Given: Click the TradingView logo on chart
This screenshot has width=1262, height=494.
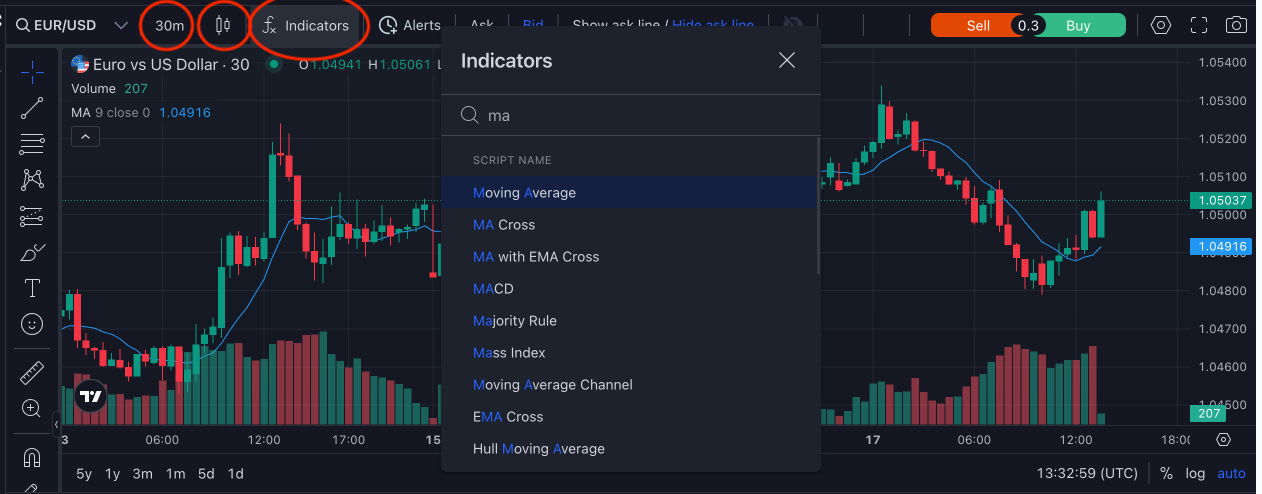Looking at the screenshot, I should (x=90, y=396).
